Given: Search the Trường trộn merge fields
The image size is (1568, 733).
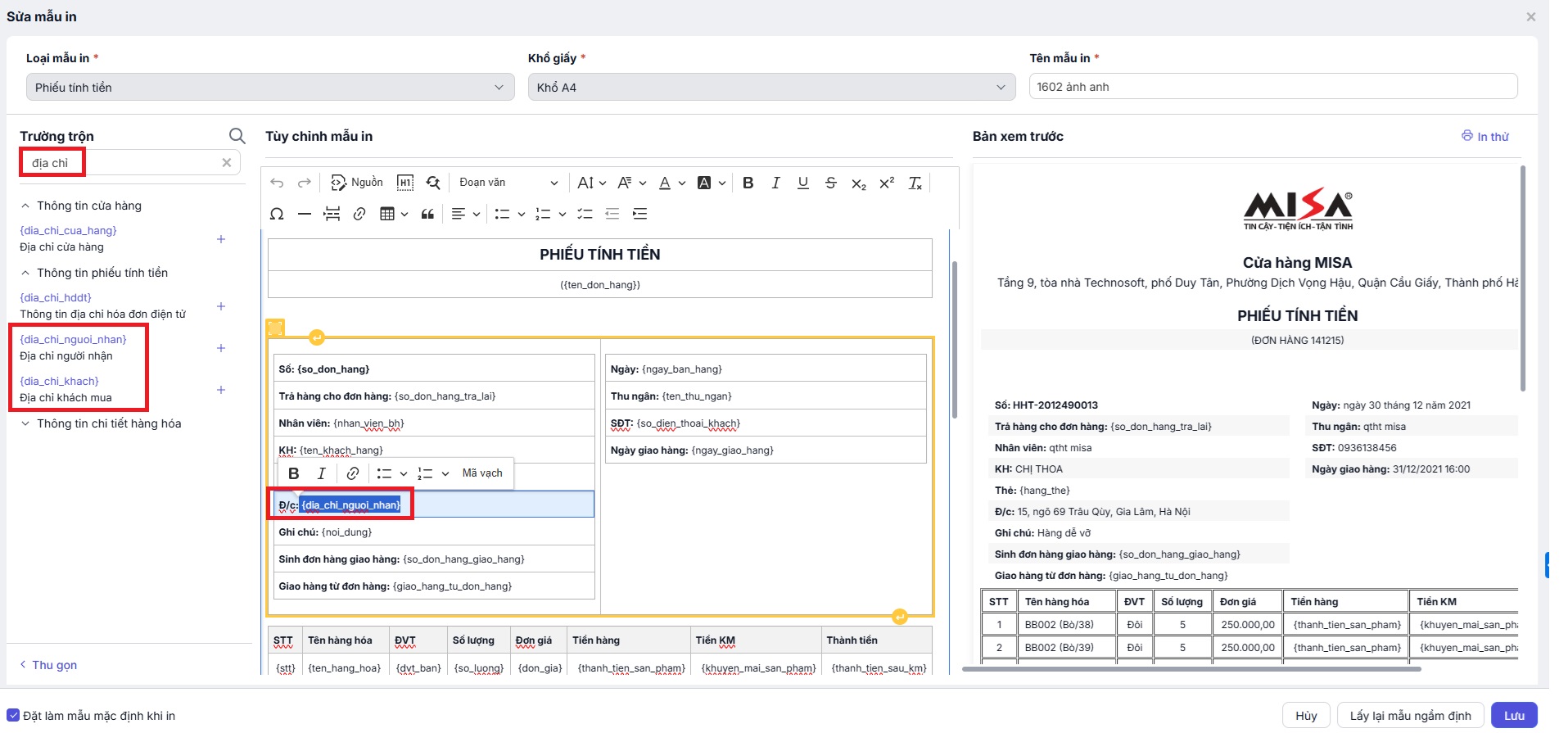Looking at the screenshot, I should [x=237, y=136].
